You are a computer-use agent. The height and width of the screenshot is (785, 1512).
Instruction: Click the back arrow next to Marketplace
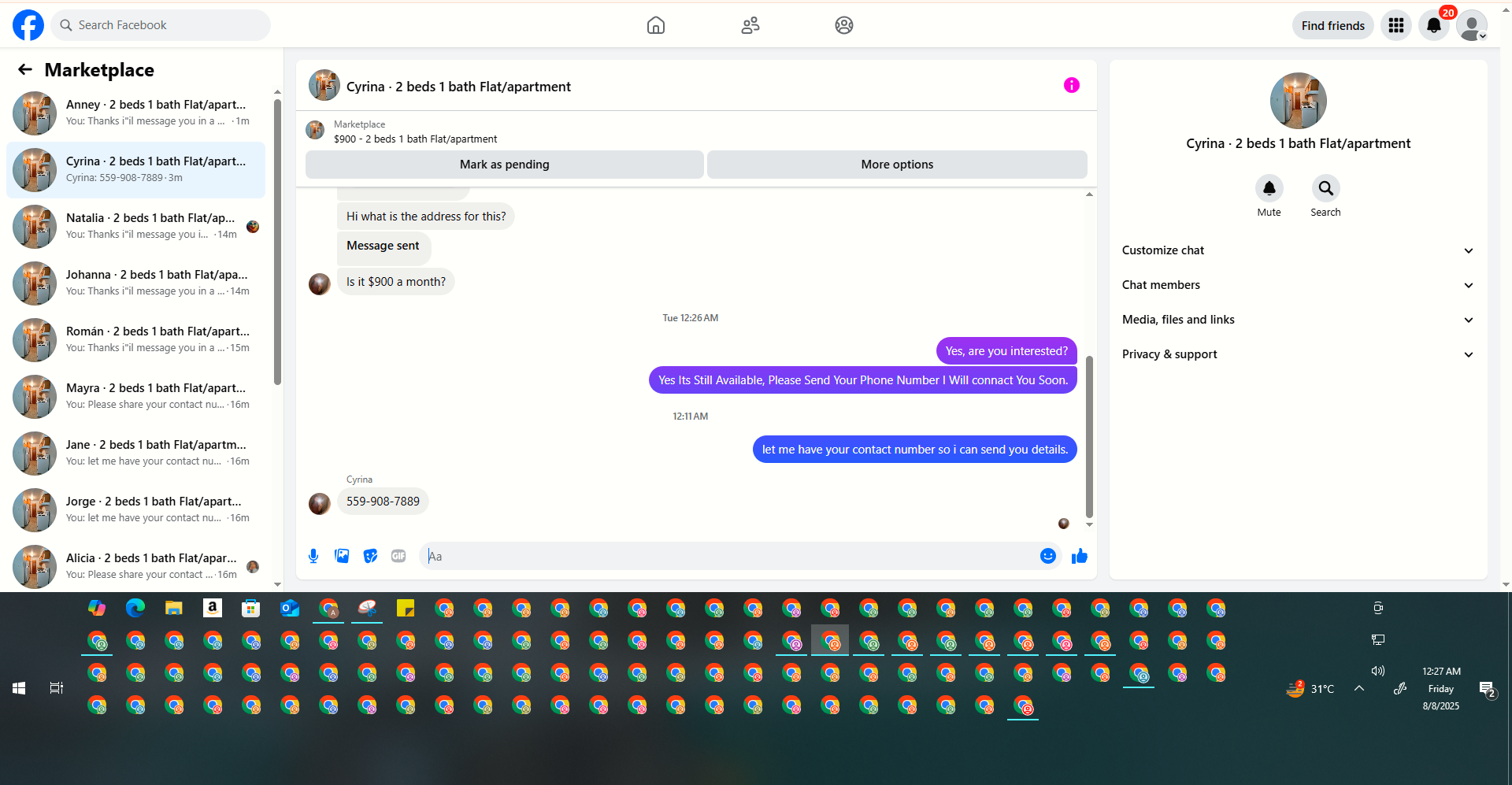tap(25, 70)
